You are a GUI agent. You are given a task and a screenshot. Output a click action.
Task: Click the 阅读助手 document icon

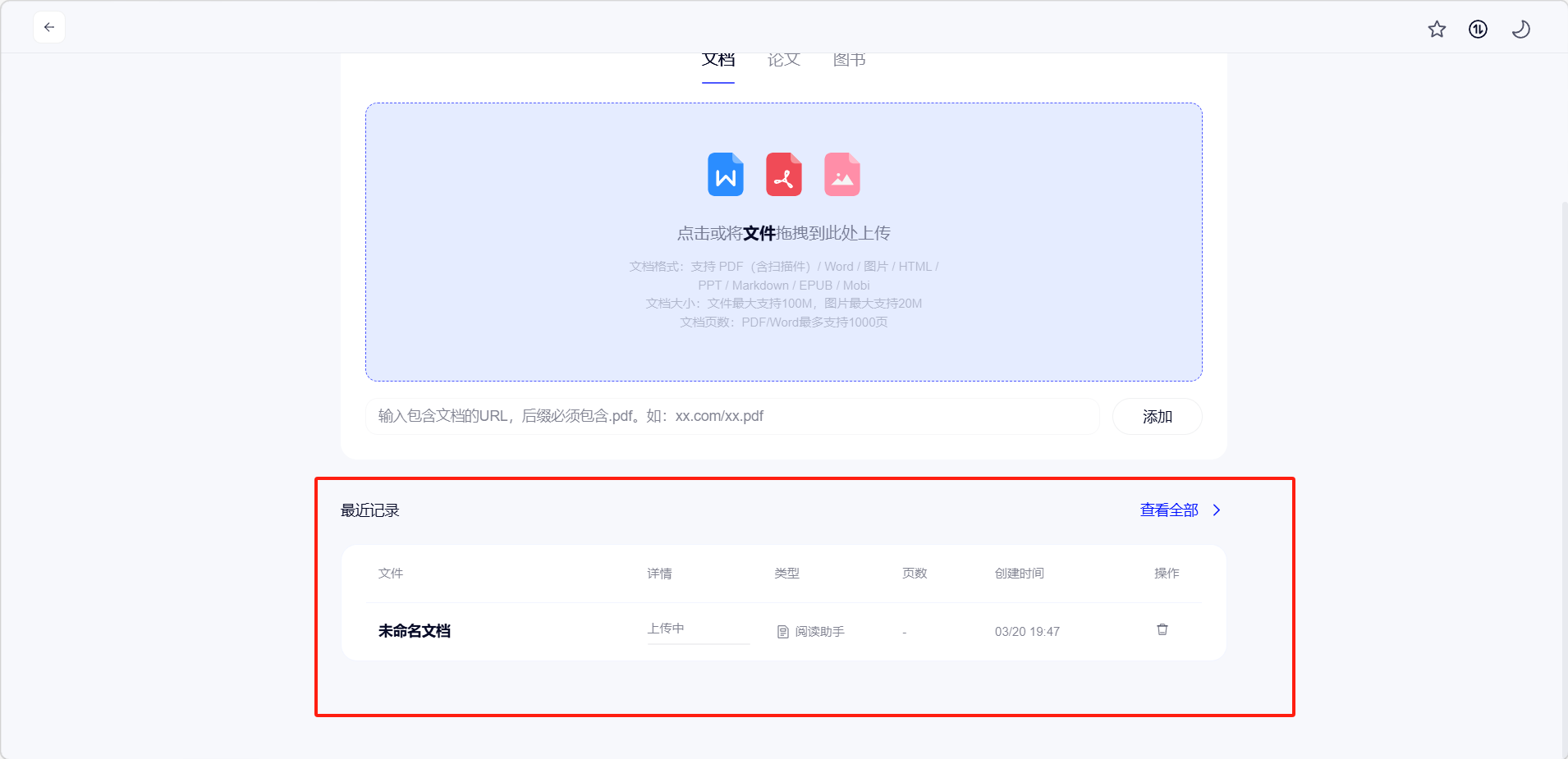pyautogui.click(x=782, y=632)
